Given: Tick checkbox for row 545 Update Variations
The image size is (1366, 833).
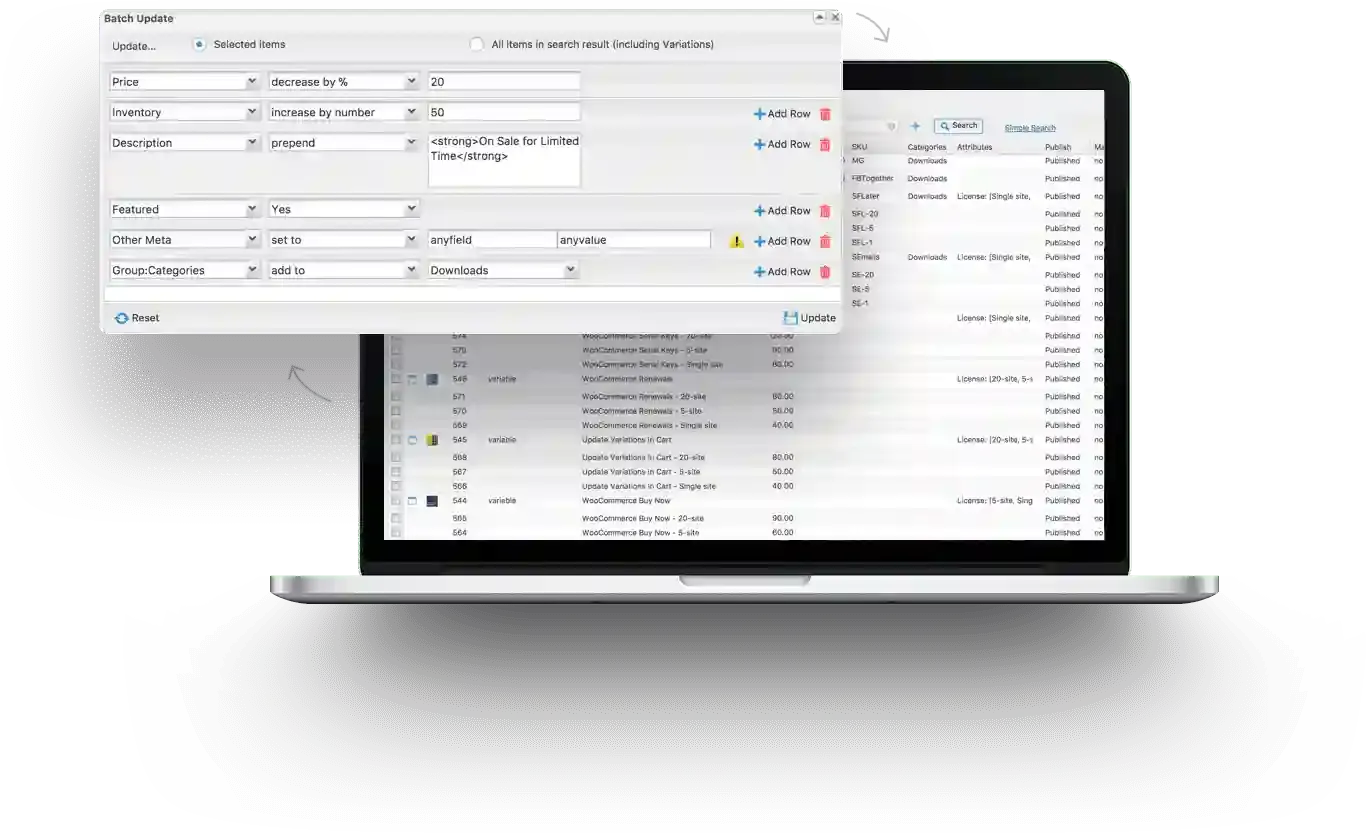Looking at the screenshot, I should (x=396, y=440).
